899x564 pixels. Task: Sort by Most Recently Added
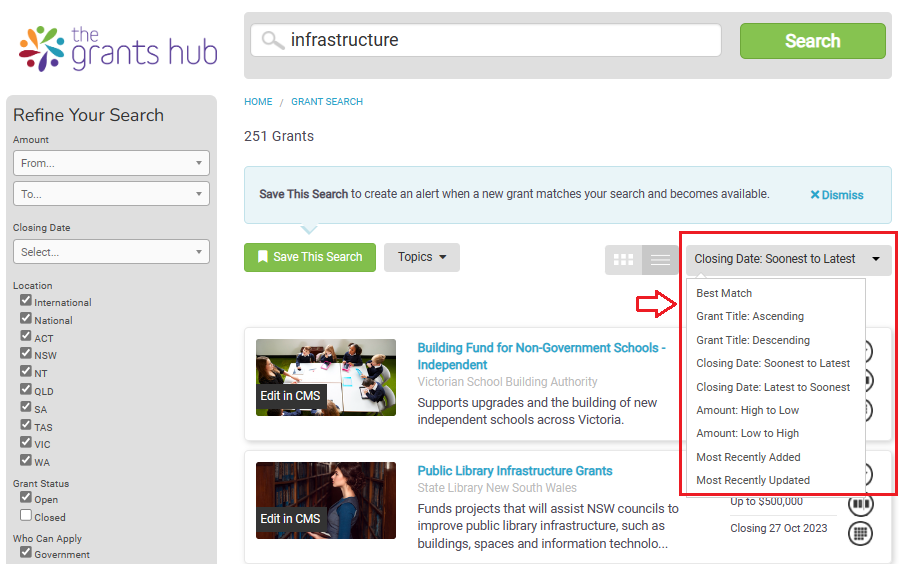pyautogui.click(x=748, y=457)
